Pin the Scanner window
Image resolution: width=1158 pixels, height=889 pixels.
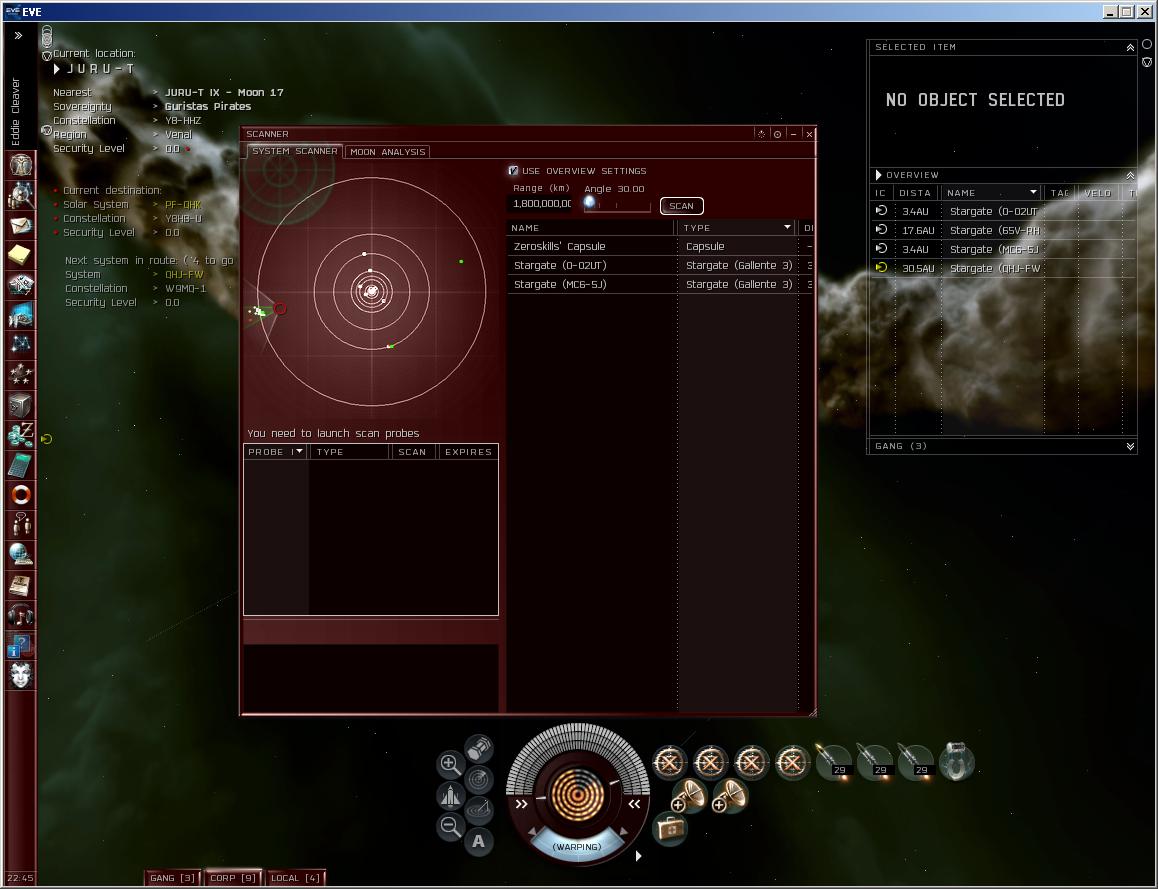pyautogui.click(x=777, y=134)
